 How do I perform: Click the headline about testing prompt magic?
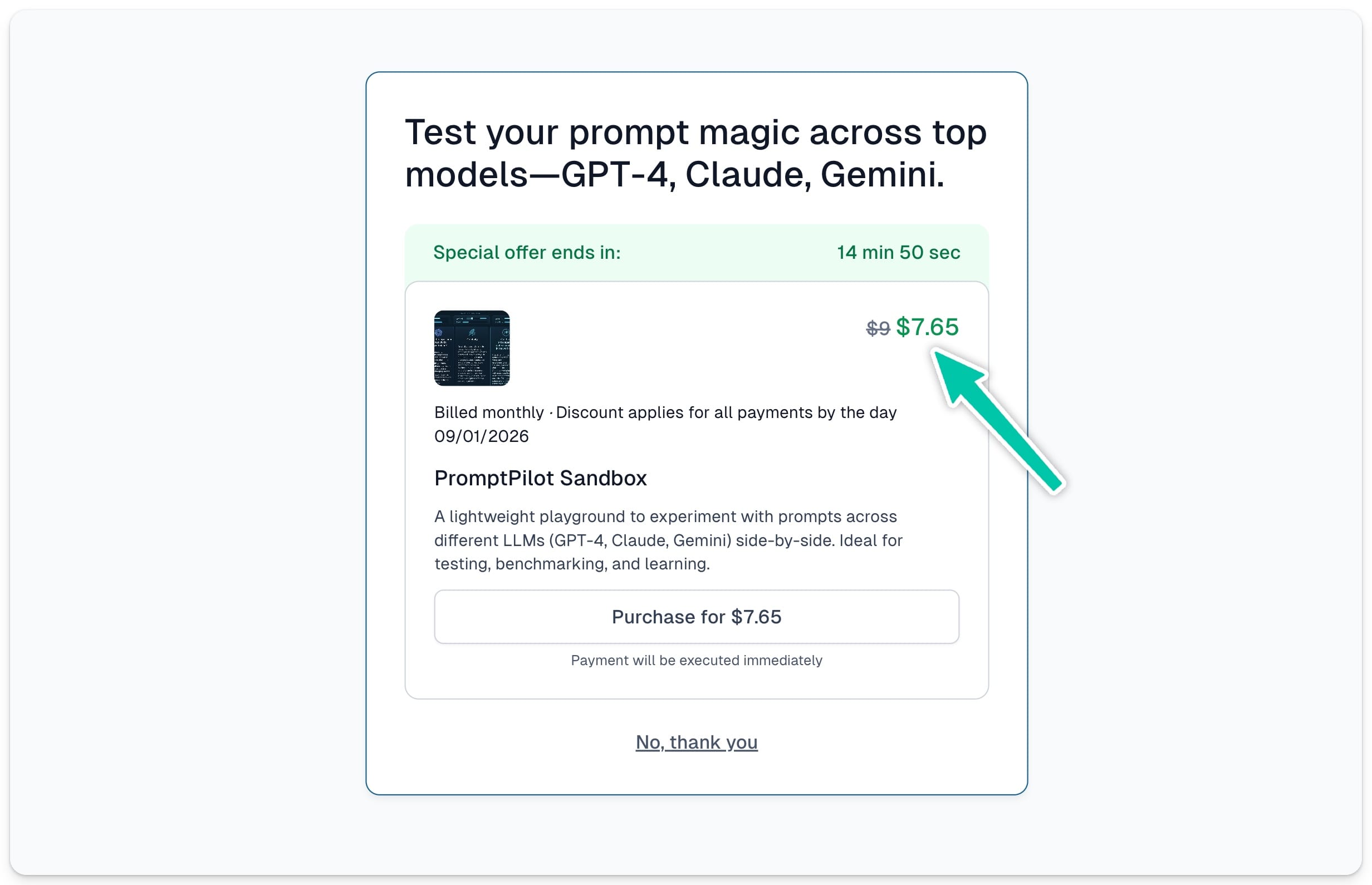tap(695, 153)
